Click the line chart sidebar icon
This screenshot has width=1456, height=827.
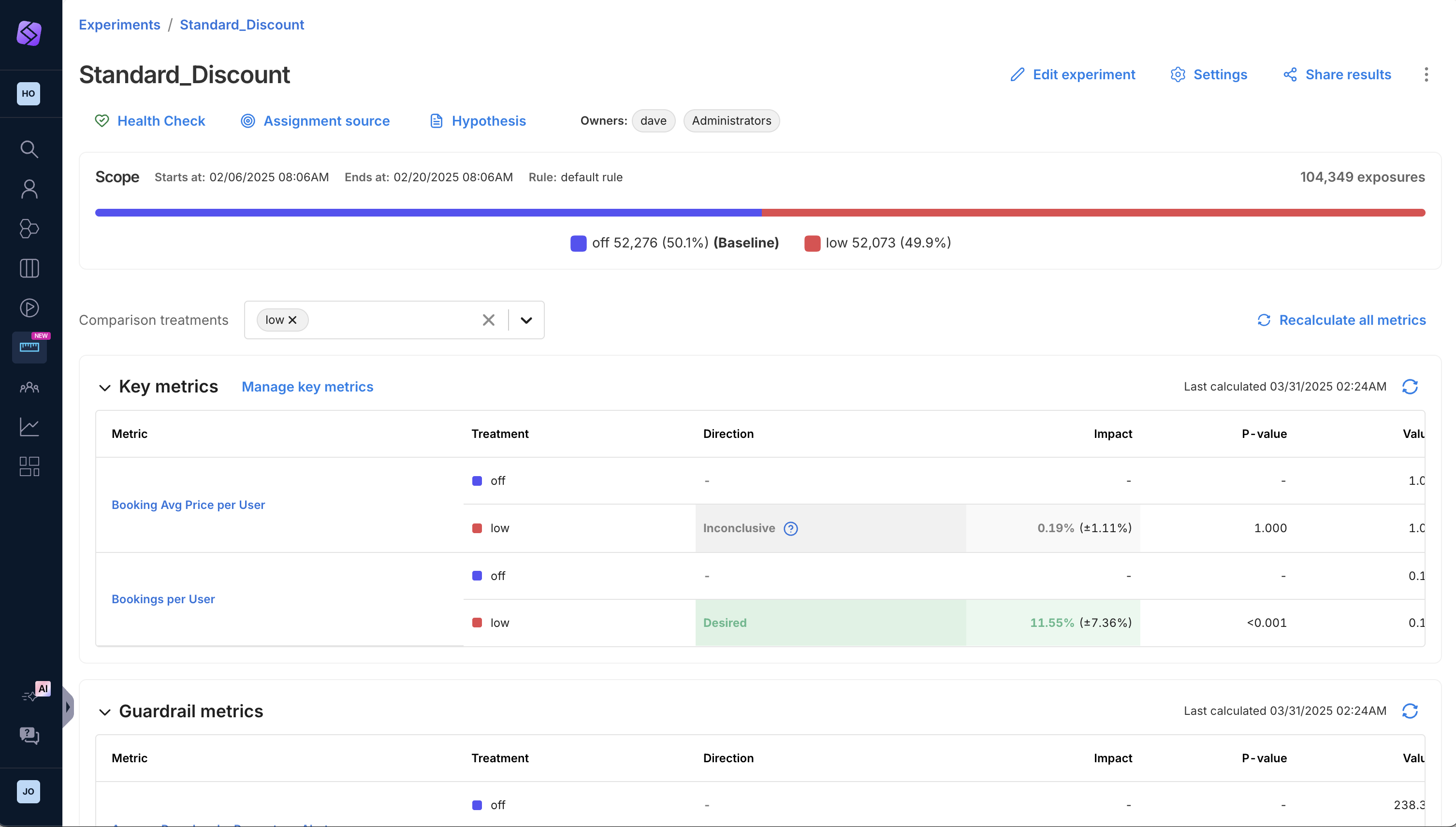pyautogui.click(x=29, y=427)
